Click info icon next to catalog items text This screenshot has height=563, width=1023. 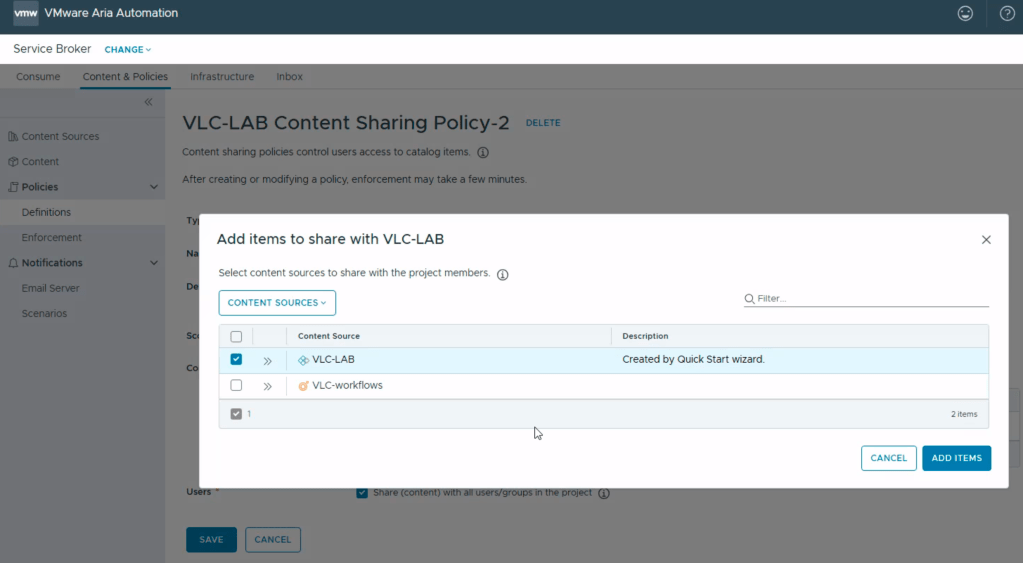click(483, 153)
